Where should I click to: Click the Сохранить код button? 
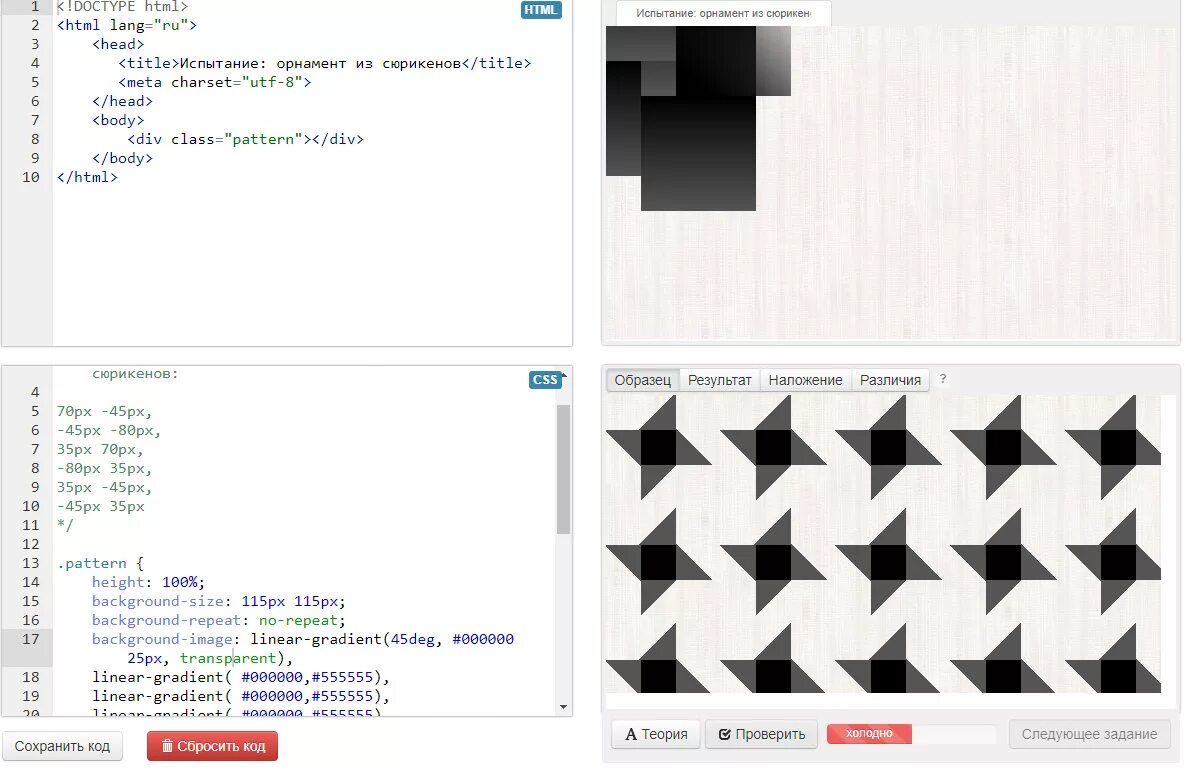[x=62, y=746]
